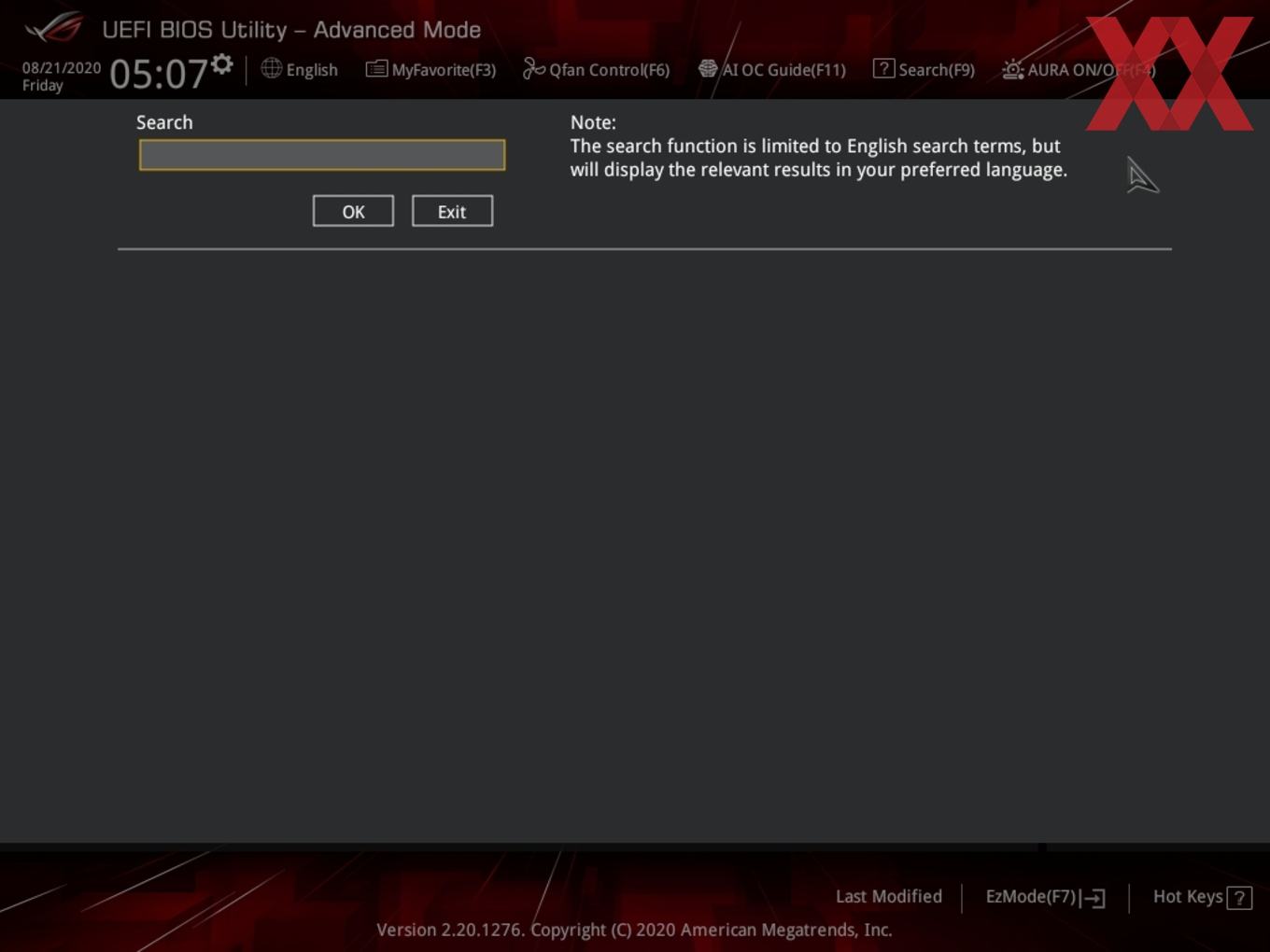Screen dimensions: 1270x952
Task: Click the 05:07 clock time
Action: click(x=159, y=74)
